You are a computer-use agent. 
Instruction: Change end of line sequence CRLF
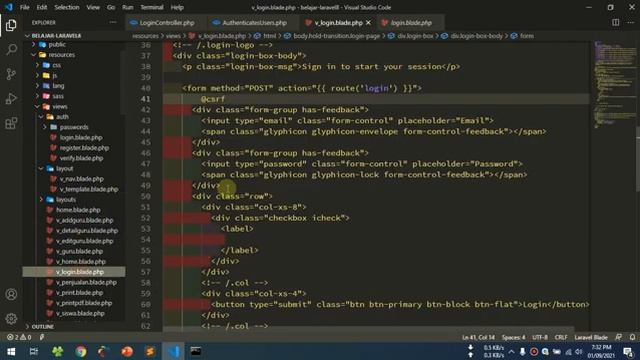coord(561,337)
